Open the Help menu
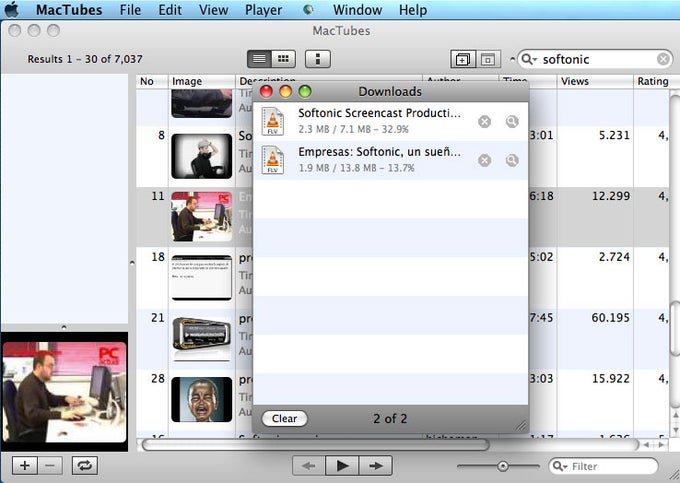The image size is (680, 483). coord(413,10)
